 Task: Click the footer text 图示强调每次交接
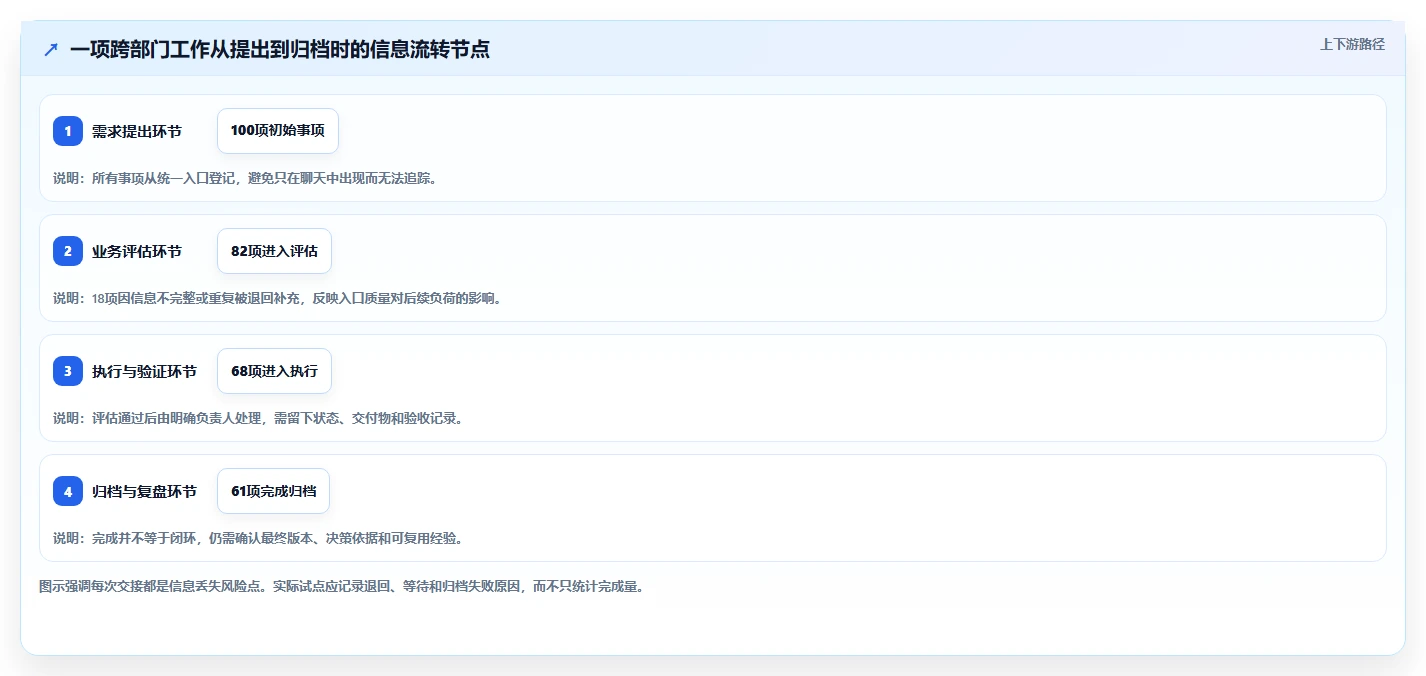coord(341,586)
